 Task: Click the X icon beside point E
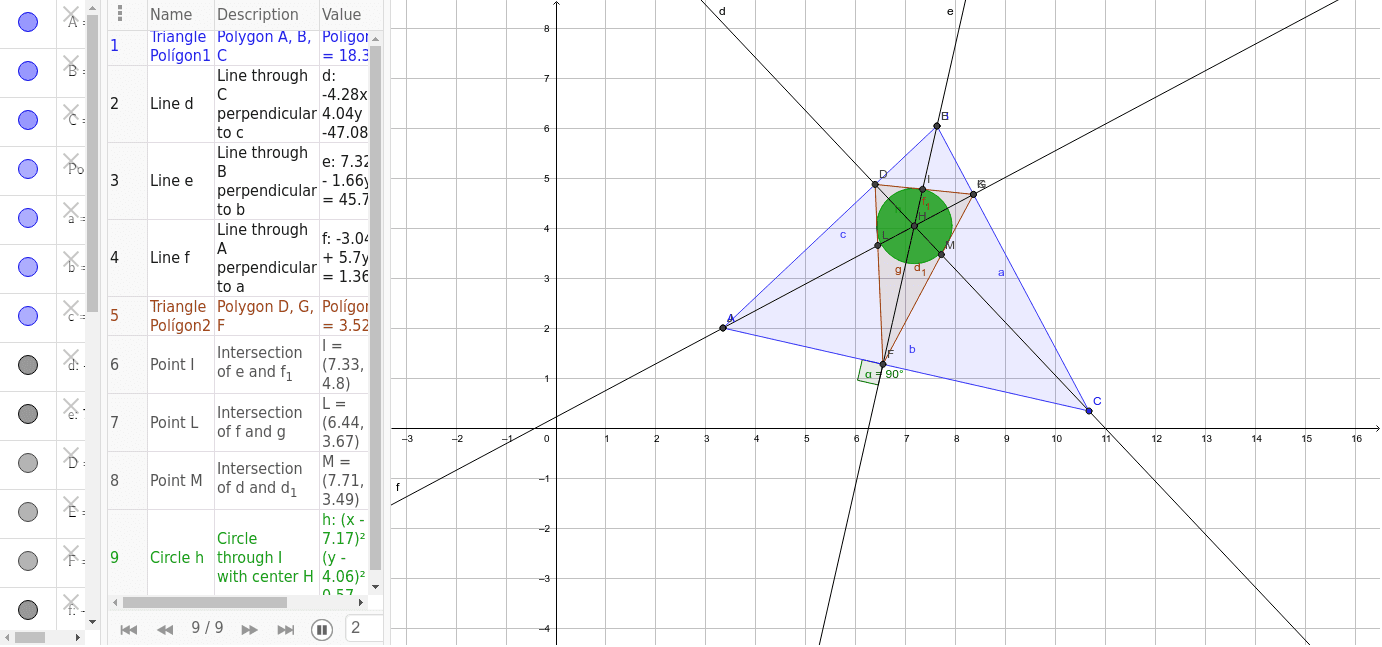[x=71, y=505]
